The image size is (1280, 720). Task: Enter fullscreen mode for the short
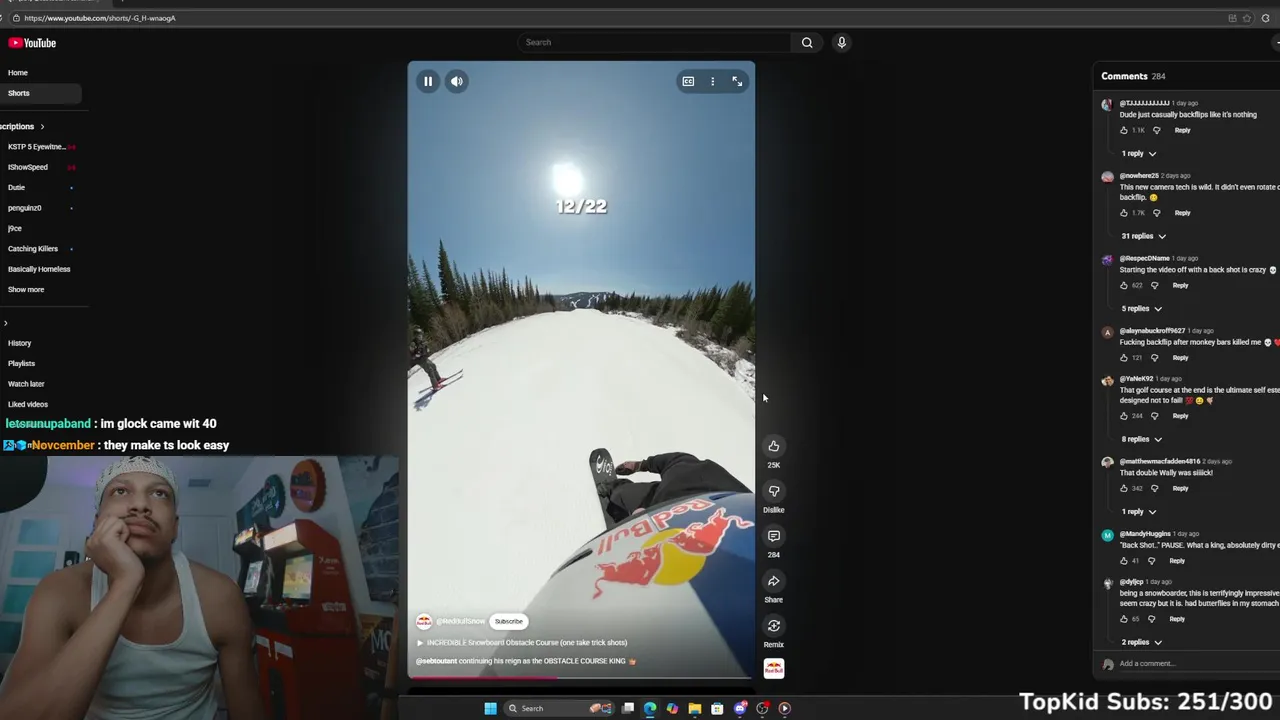click(x=737, y=82)
